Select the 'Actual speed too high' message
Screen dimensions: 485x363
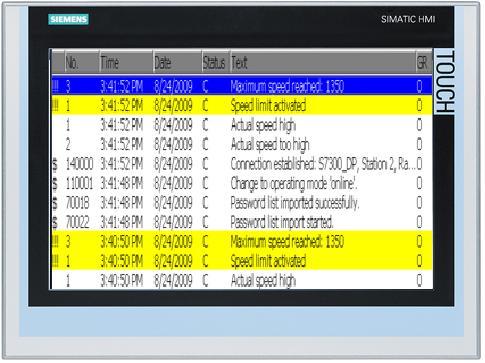242,144
